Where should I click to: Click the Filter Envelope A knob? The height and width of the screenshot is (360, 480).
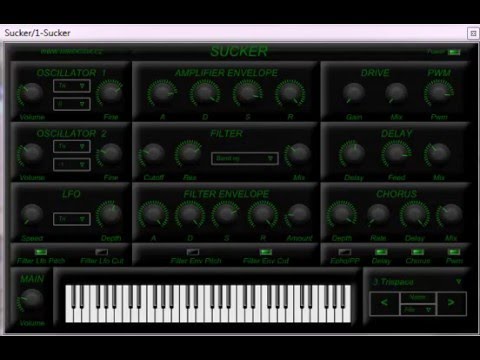153,214
